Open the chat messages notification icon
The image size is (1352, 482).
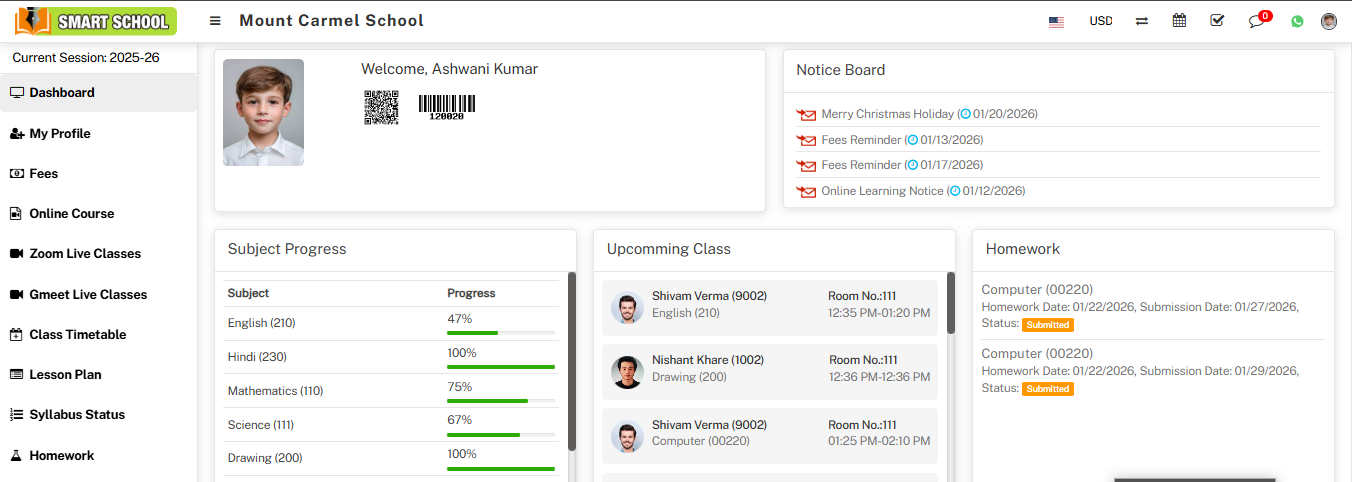(x=1257, y=21)
